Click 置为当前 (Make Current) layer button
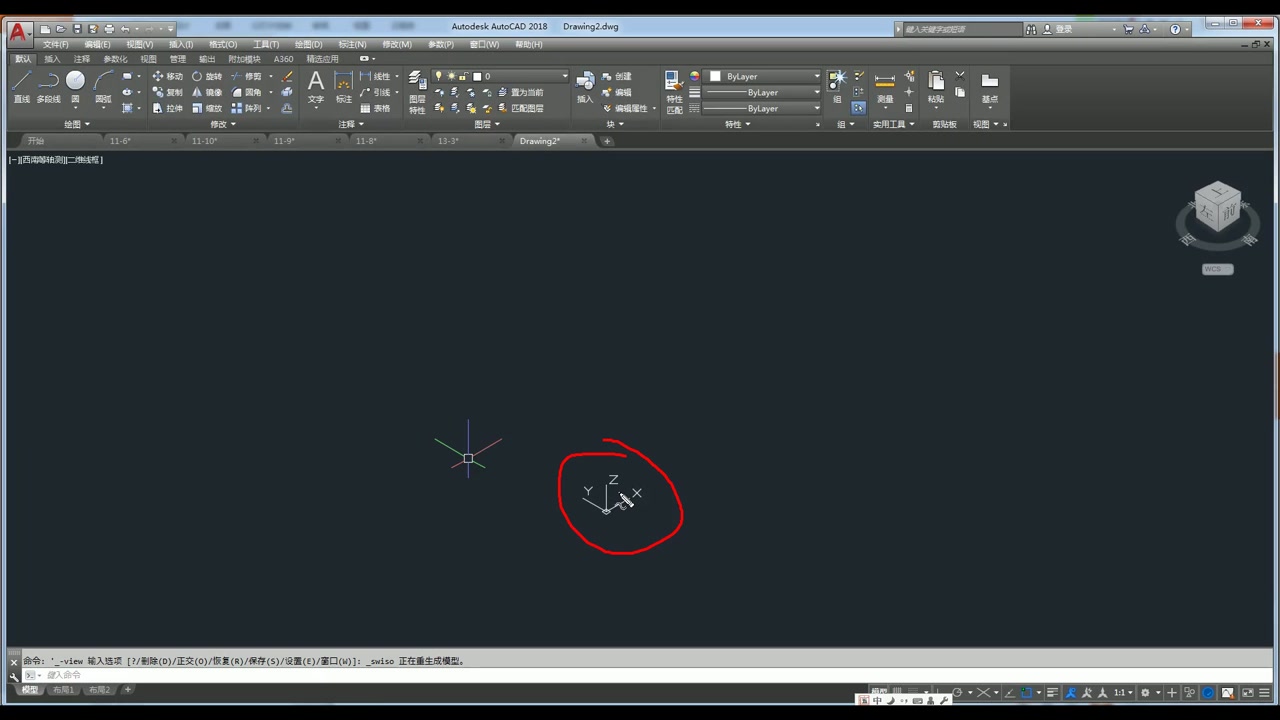The image size is (1280, 720). click(519, 92)
